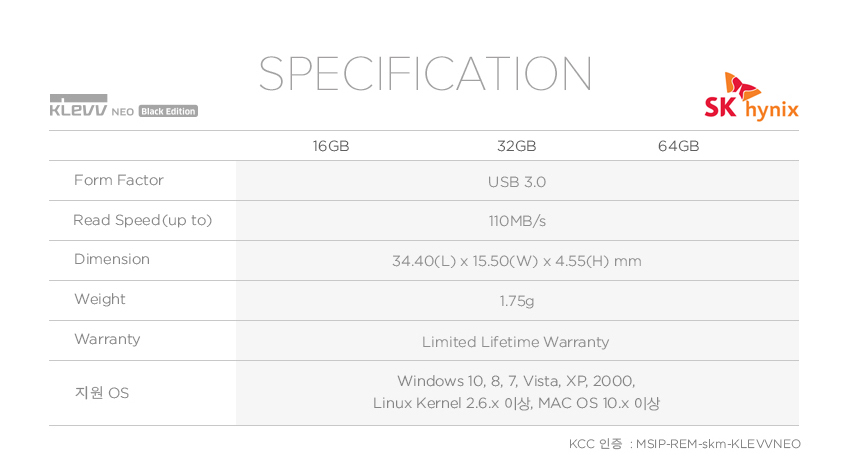Click the Warranty row label
Viewport: 850px width, 465px height.
tap(107, 339)
